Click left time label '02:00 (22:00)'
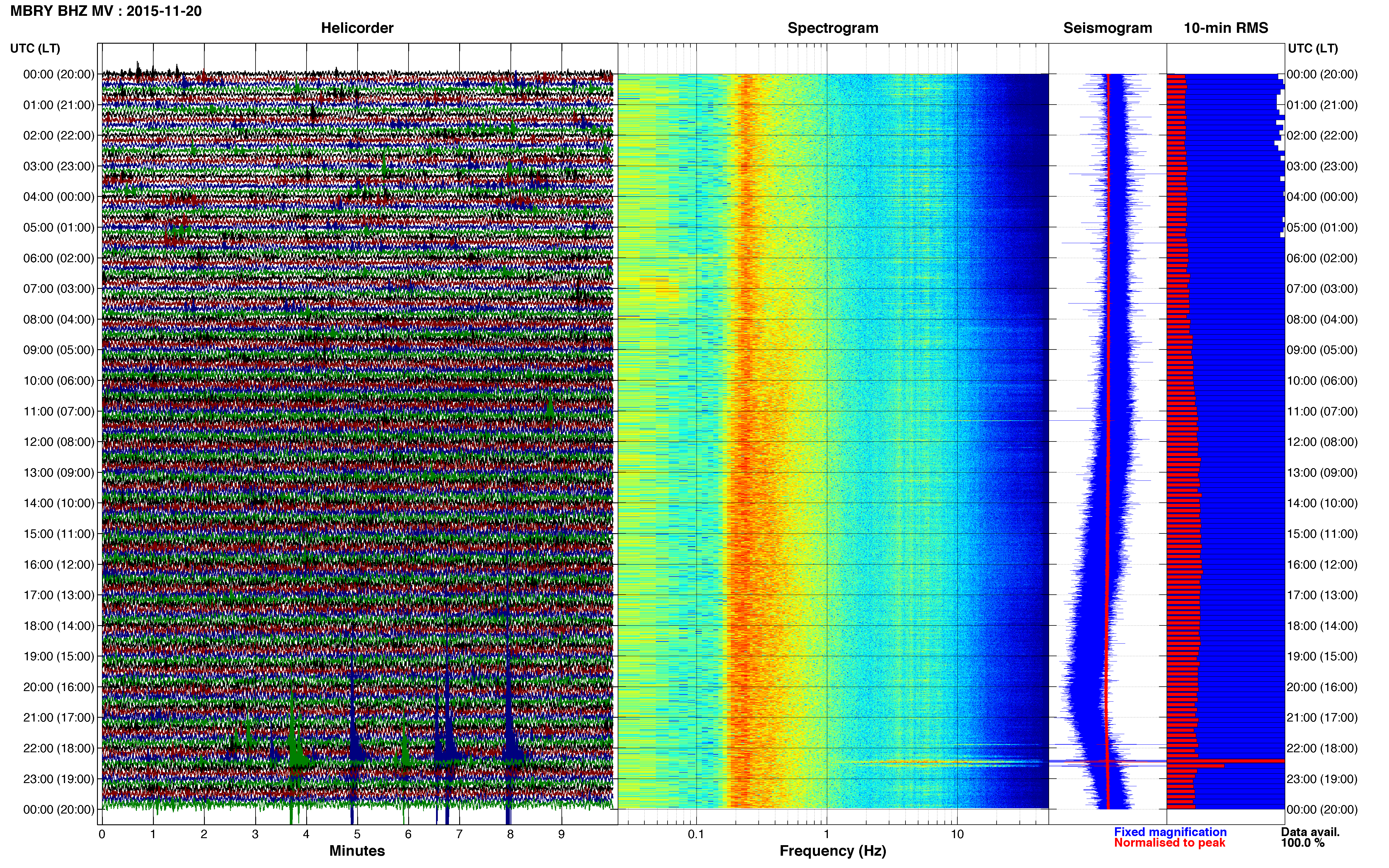1389x868 pixels. 59,135
